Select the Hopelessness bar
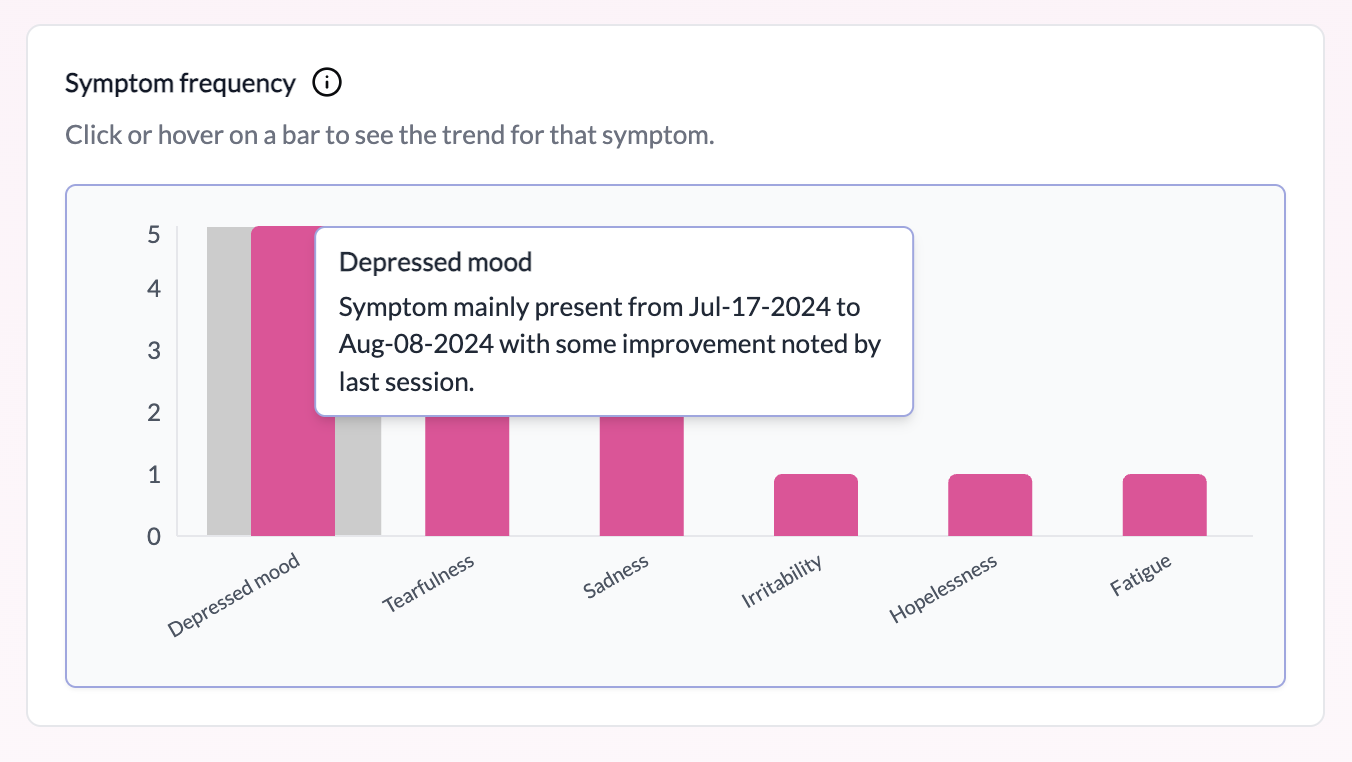Screen dimensions: 1352x762 [990, 503]
